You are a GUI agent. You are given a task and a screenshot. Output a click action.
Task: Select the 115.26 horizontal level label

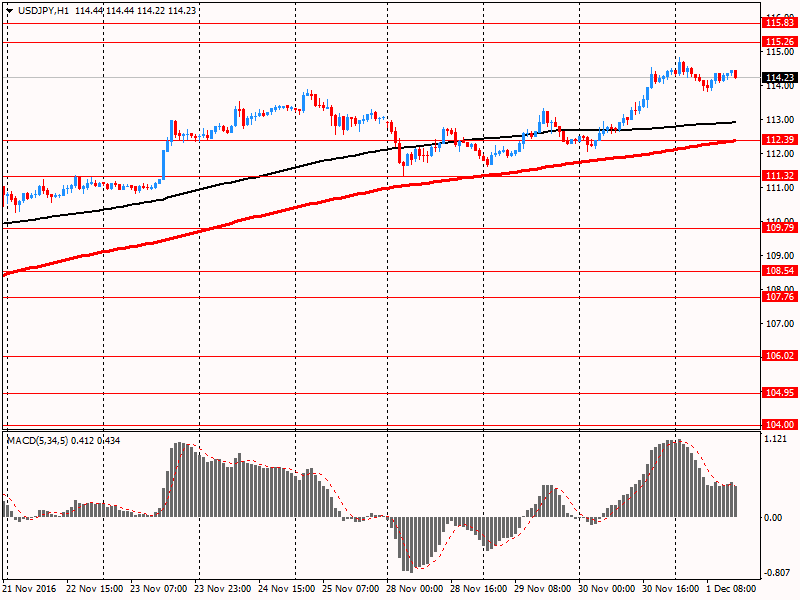click(x=780, y=42)
